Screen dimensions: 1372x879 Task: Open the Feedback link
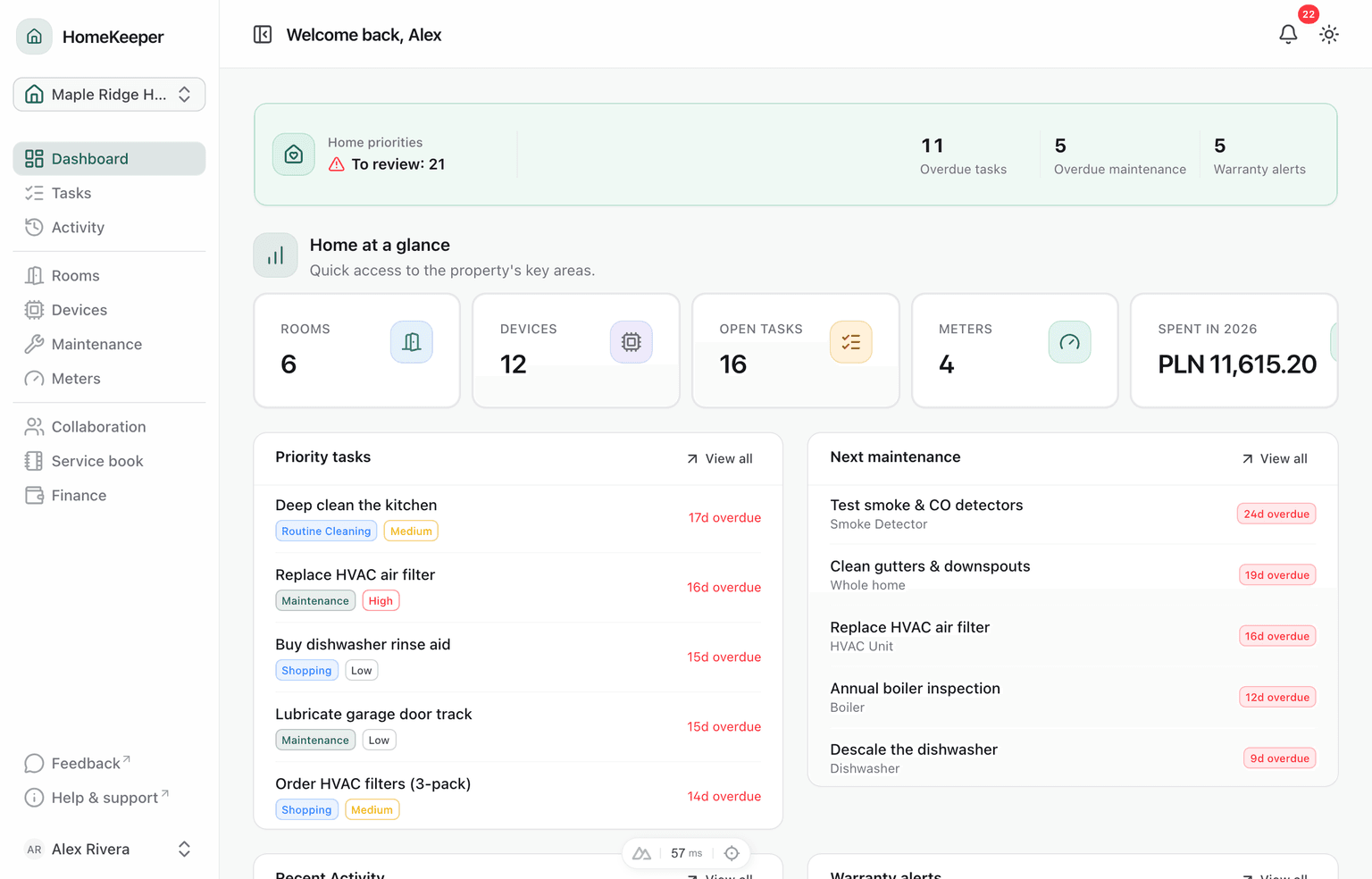pos(109,764)
